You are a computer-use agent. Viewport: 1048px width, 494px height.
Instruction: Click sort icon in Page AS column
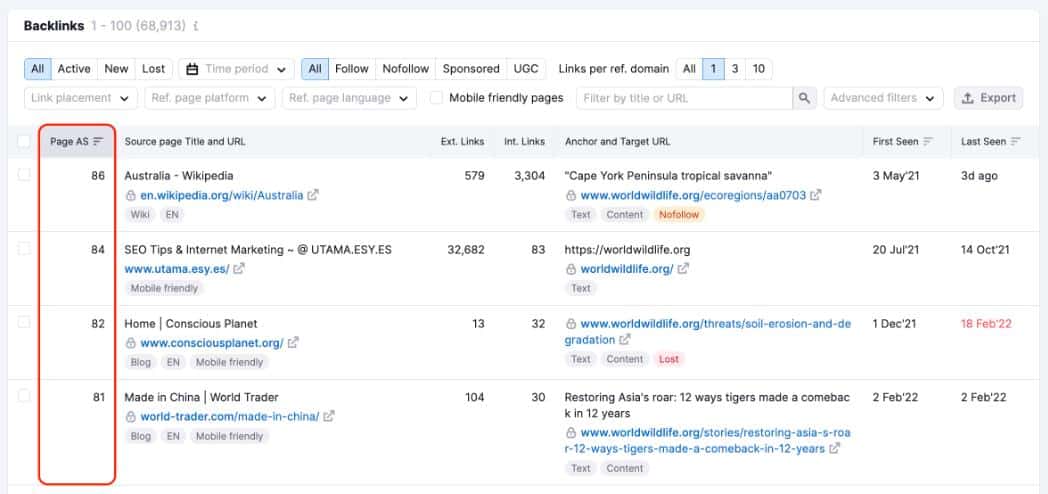[98, 142]
